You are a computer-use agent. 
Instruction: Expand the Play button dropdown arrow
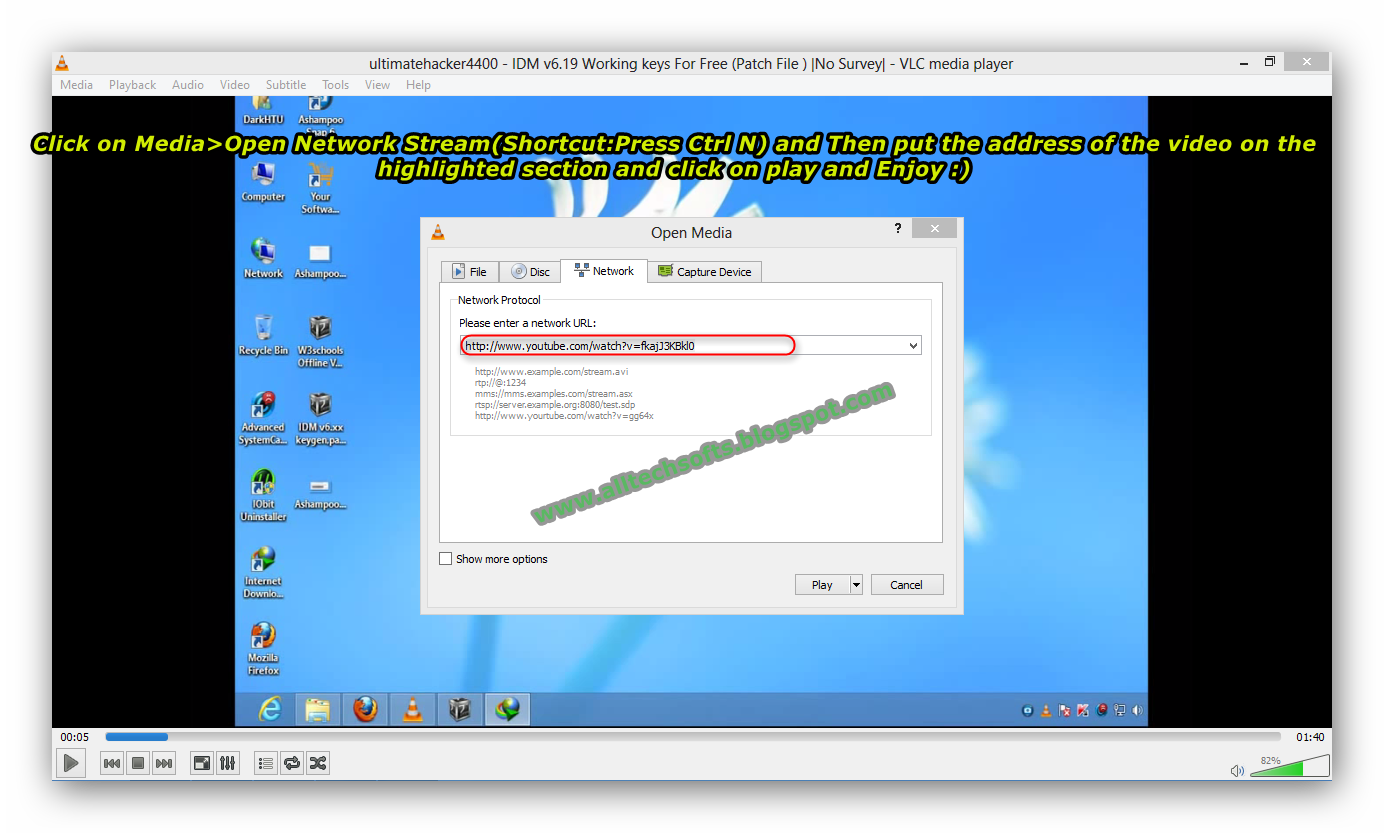point(856,585)
